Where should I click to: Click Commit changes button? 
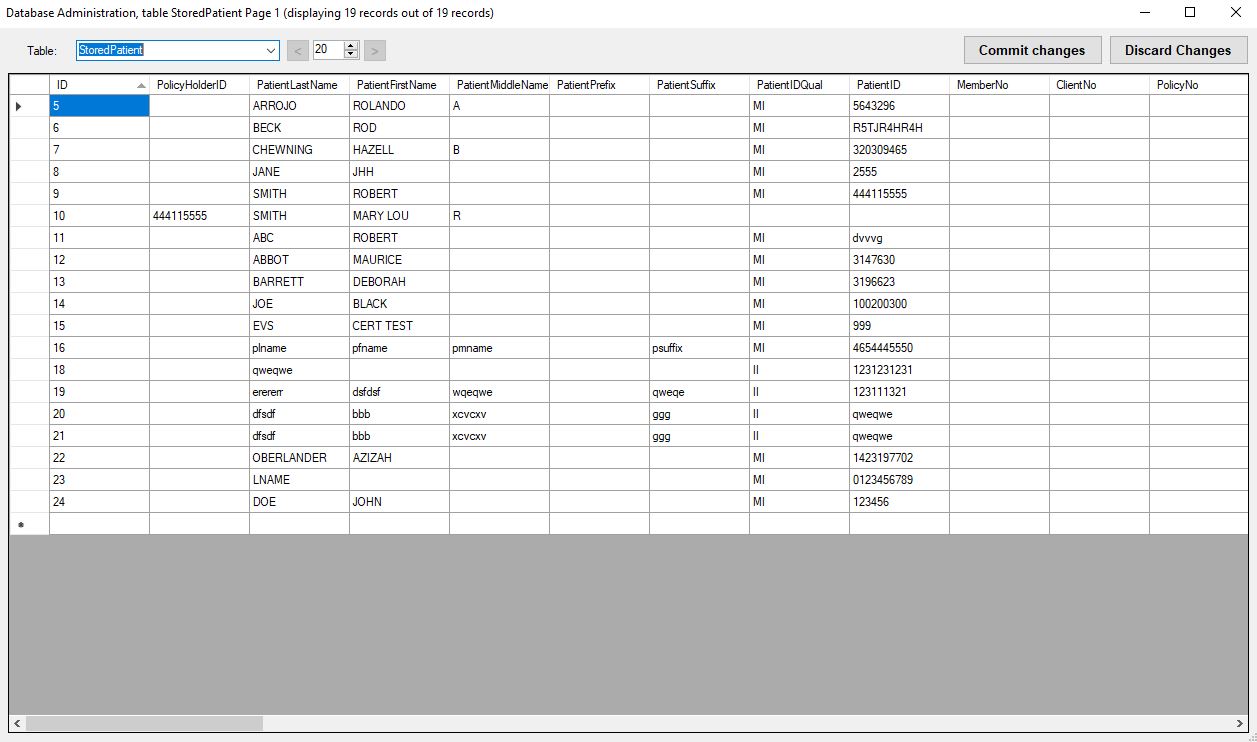click(1032, 50)
